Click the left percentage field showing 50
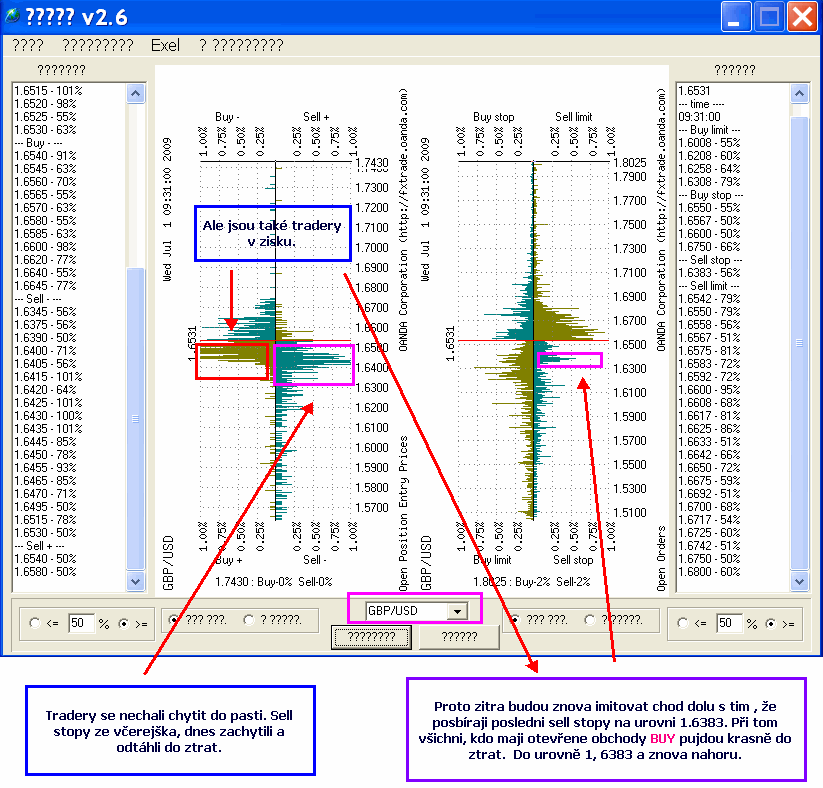 click(79, 623)
